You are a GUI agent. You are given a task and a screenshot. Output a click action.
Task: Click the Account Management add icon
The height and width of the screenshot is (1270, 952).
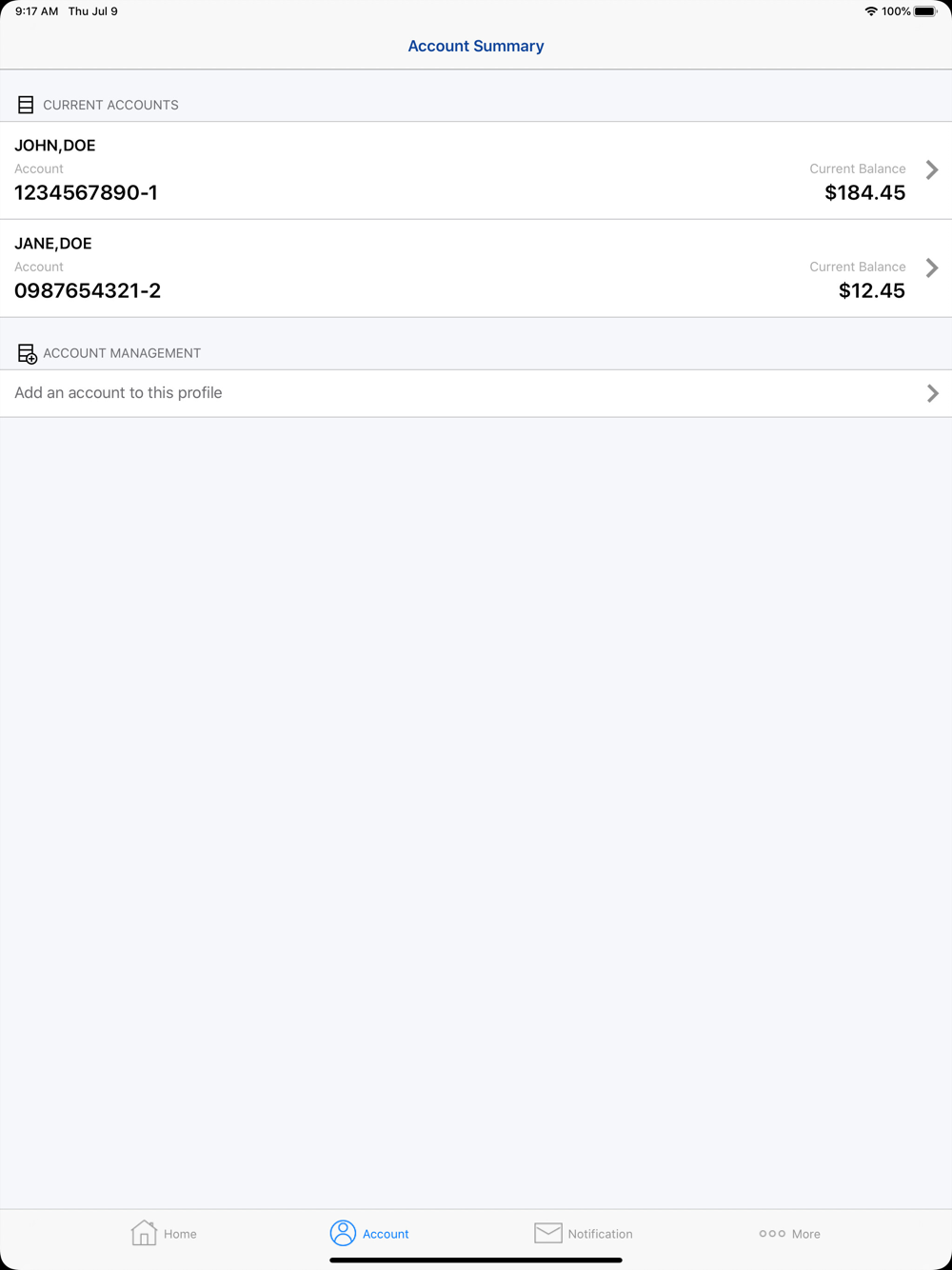[x=27, y=353]
